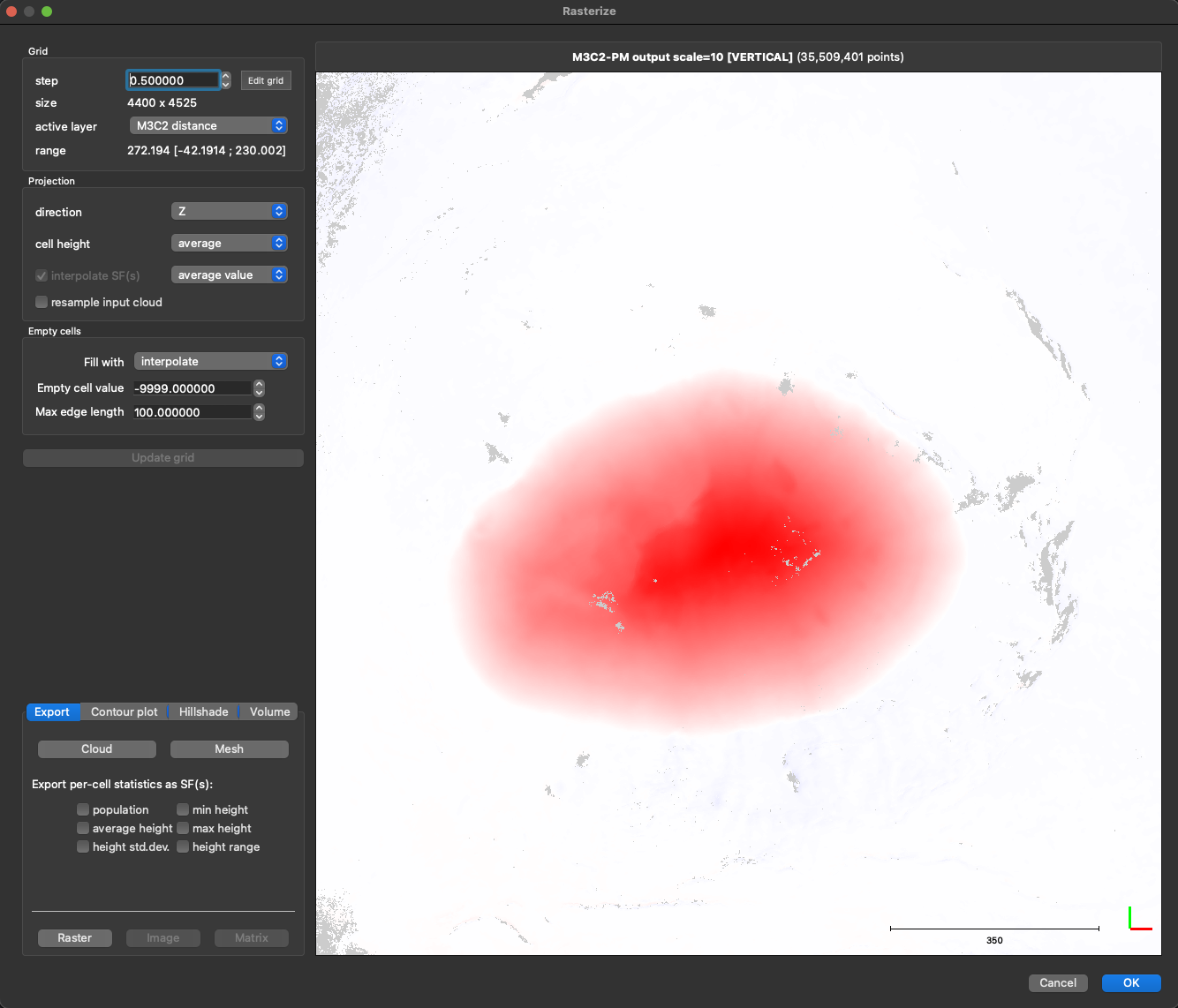Open the SF interpolation average value dropdown
1178x1008 pixels.
(229, 275)
